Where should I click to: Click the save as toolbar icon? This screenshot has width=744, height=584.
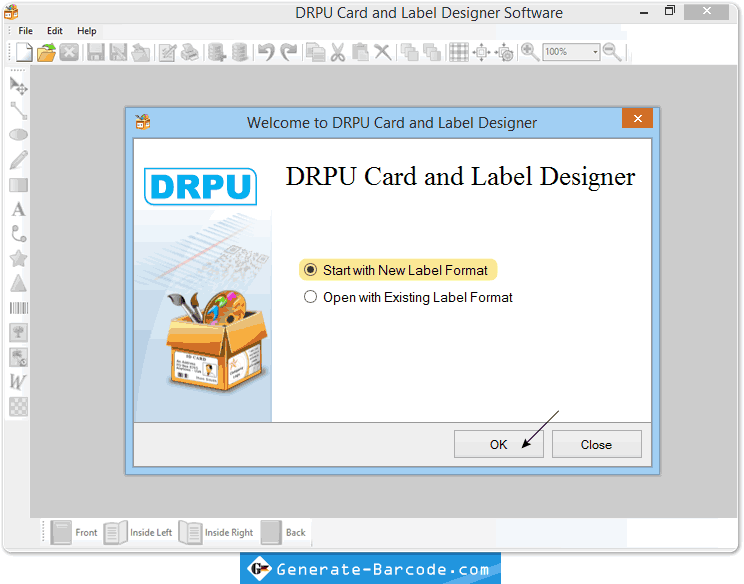[x=118, y=52]
